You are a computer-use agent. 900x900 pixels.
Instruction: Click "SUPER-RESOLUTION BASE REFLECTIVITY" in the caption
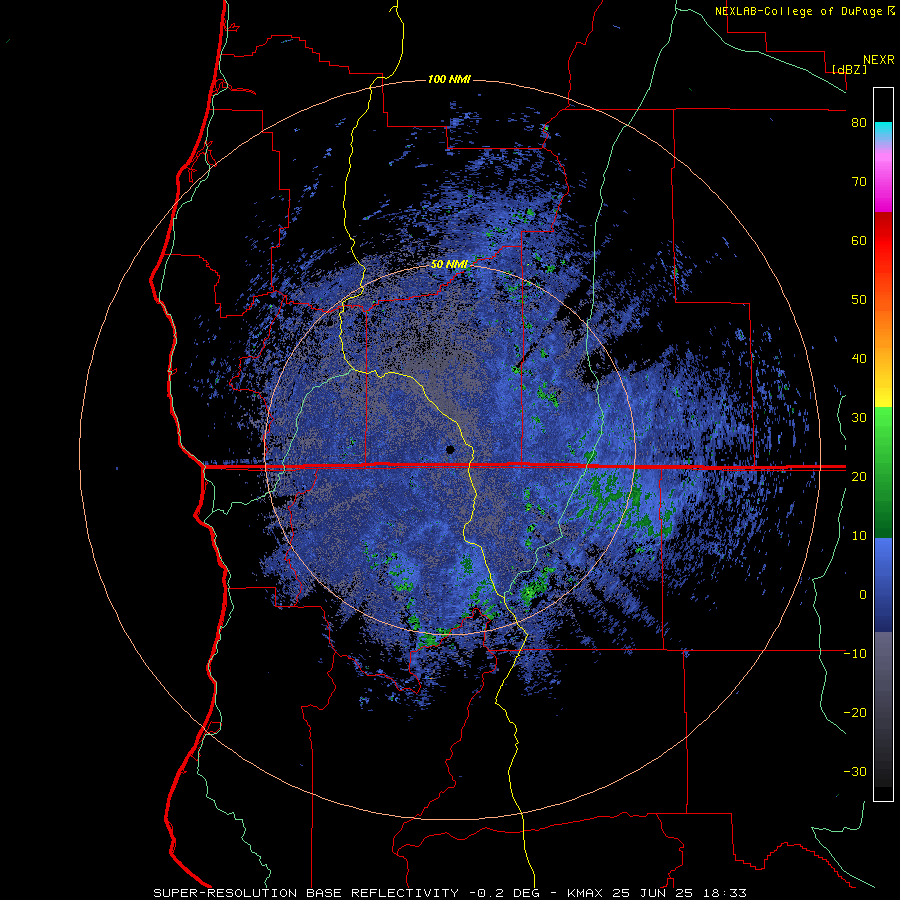(306, 893)
